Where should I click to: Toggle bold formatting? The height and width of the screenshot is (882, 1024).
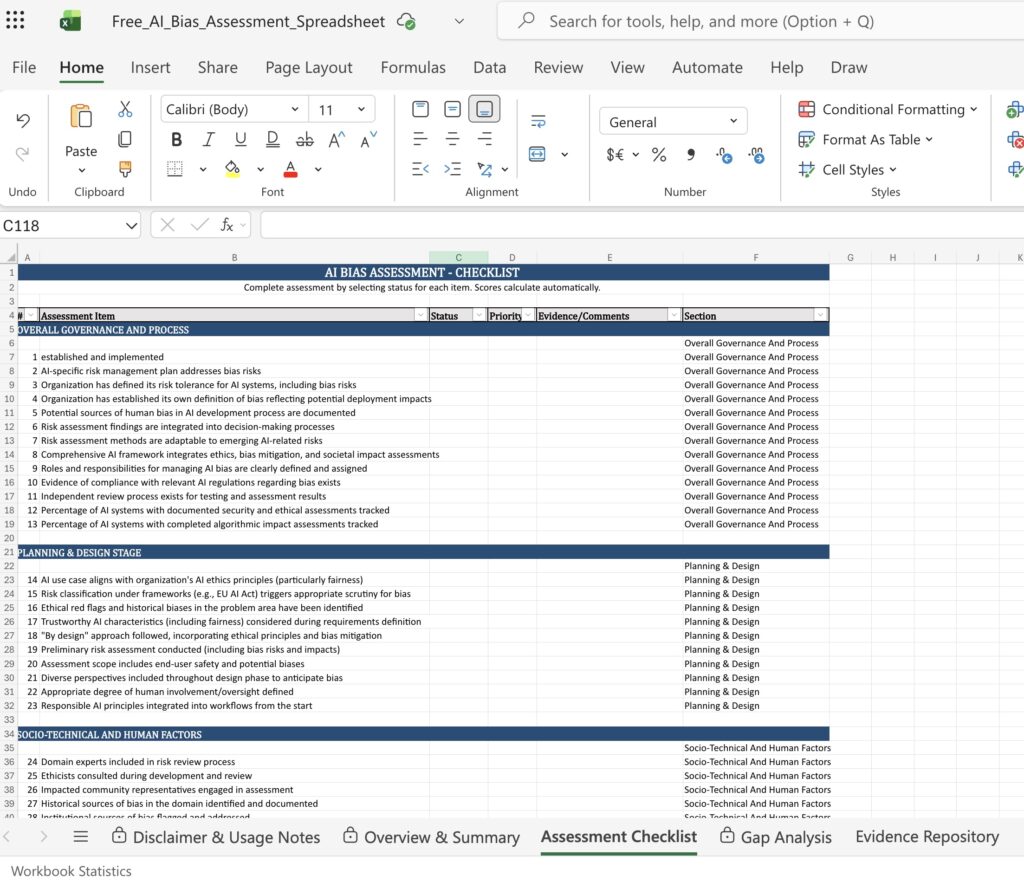click(177, 140)
